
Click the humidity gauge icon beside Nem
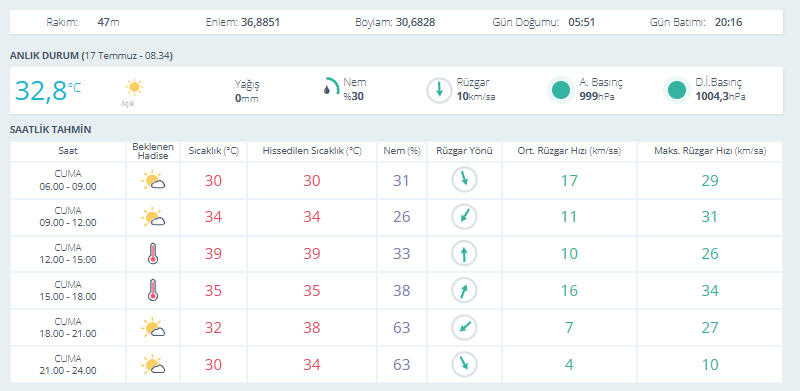(x=332, y=87)
